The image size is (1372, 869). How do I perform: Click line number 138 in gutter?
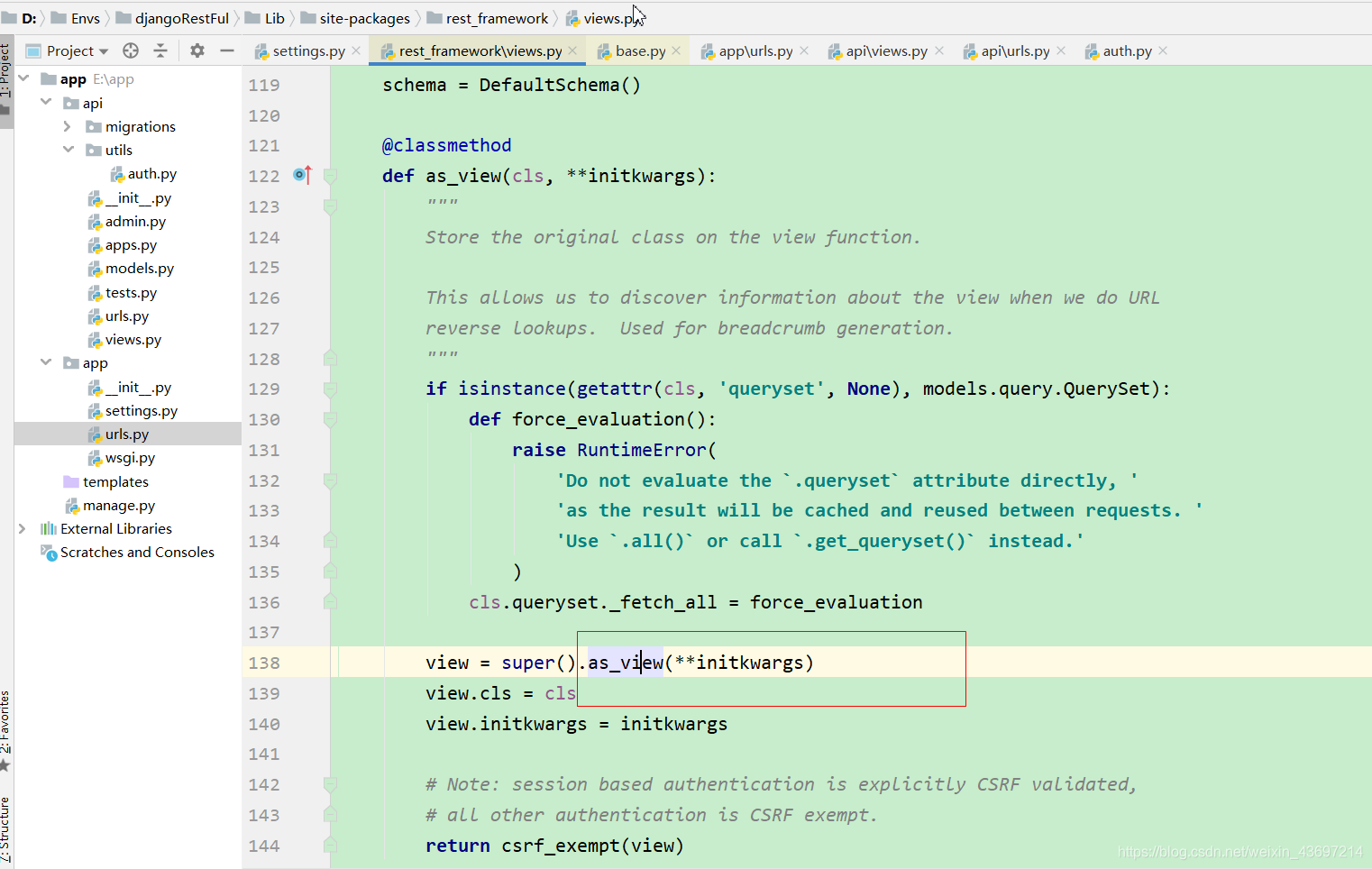(264, 663)
